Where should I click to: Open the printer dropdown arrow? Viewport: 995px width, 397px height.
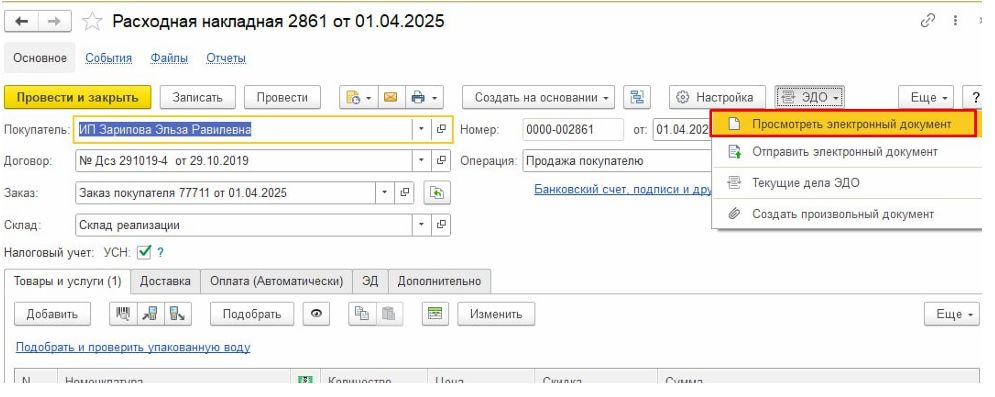435,98
